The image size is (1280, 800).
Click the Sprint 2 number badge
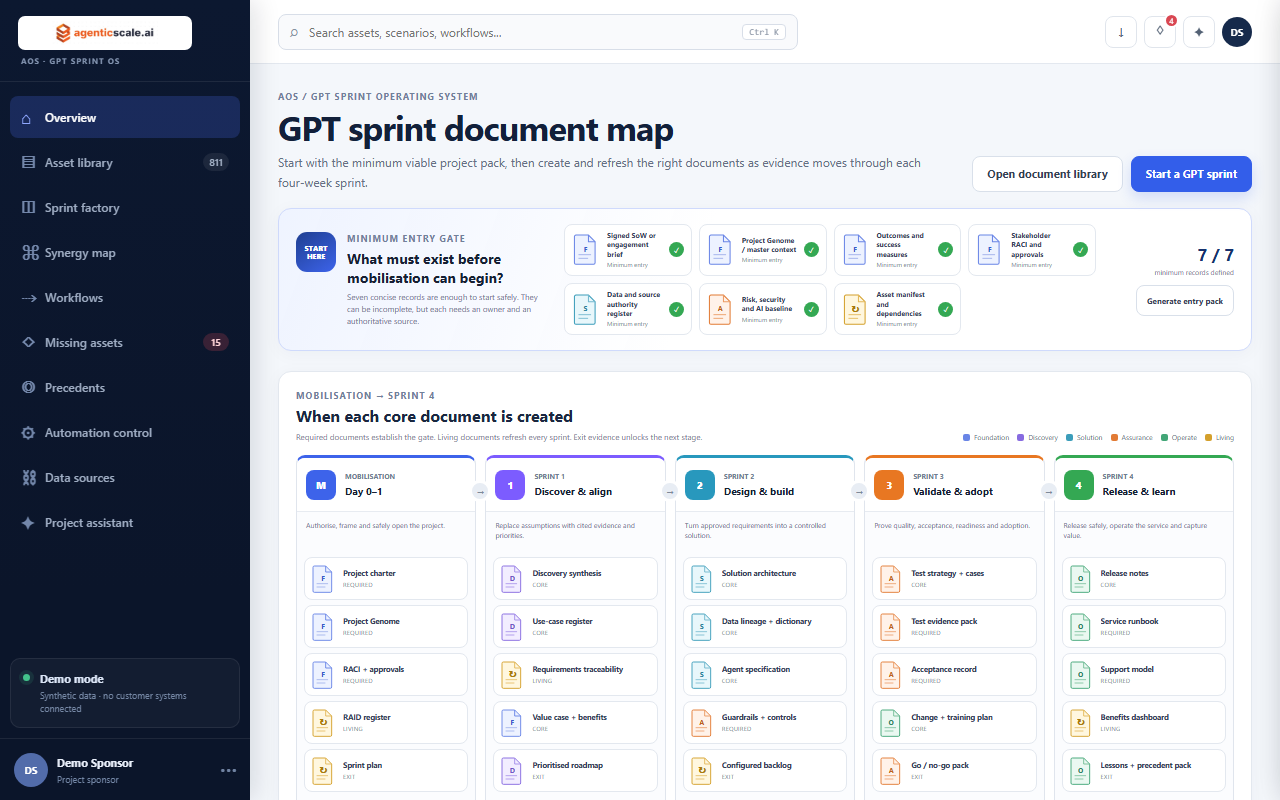[700, 485]
